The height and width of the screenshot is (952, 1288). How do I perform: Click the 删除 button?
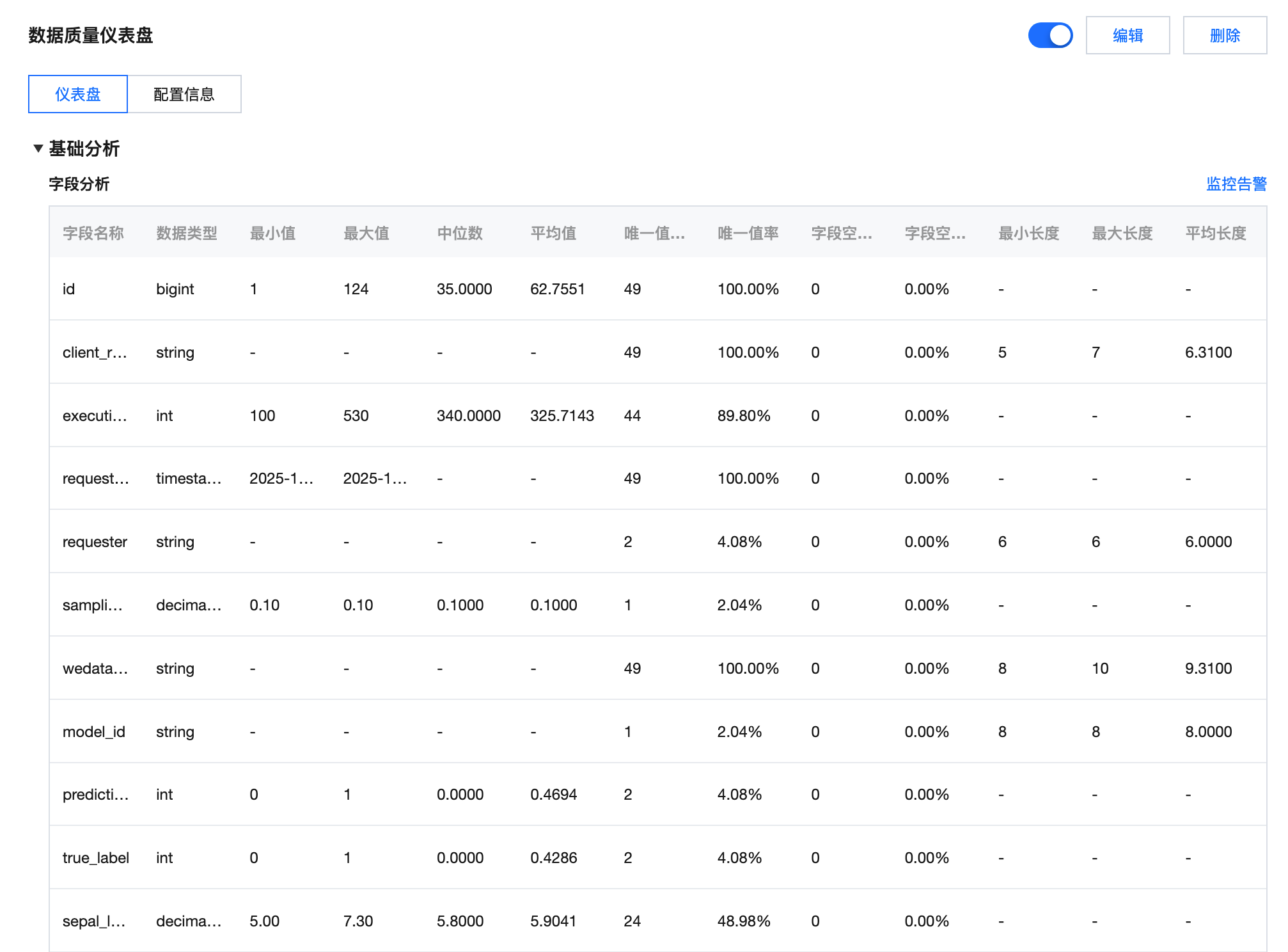click(1224, 35)
